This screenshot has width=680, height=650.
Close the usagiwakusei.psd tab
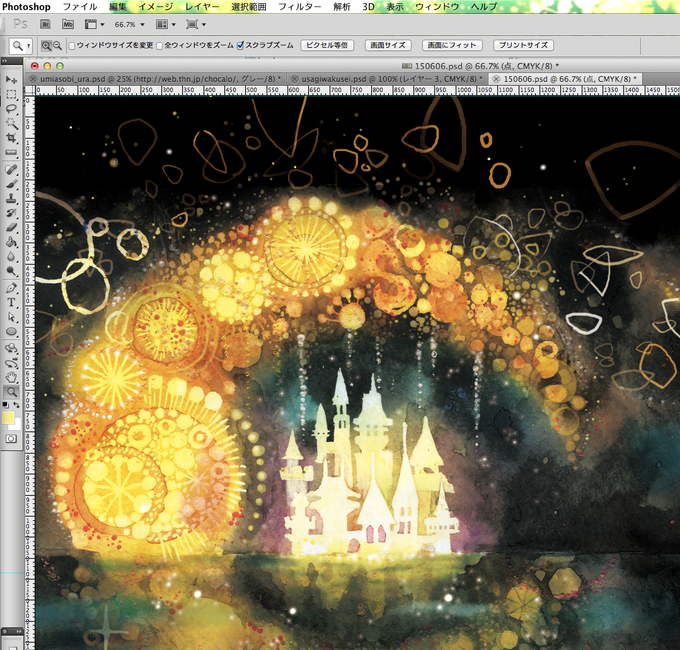(x=294, y=79)
